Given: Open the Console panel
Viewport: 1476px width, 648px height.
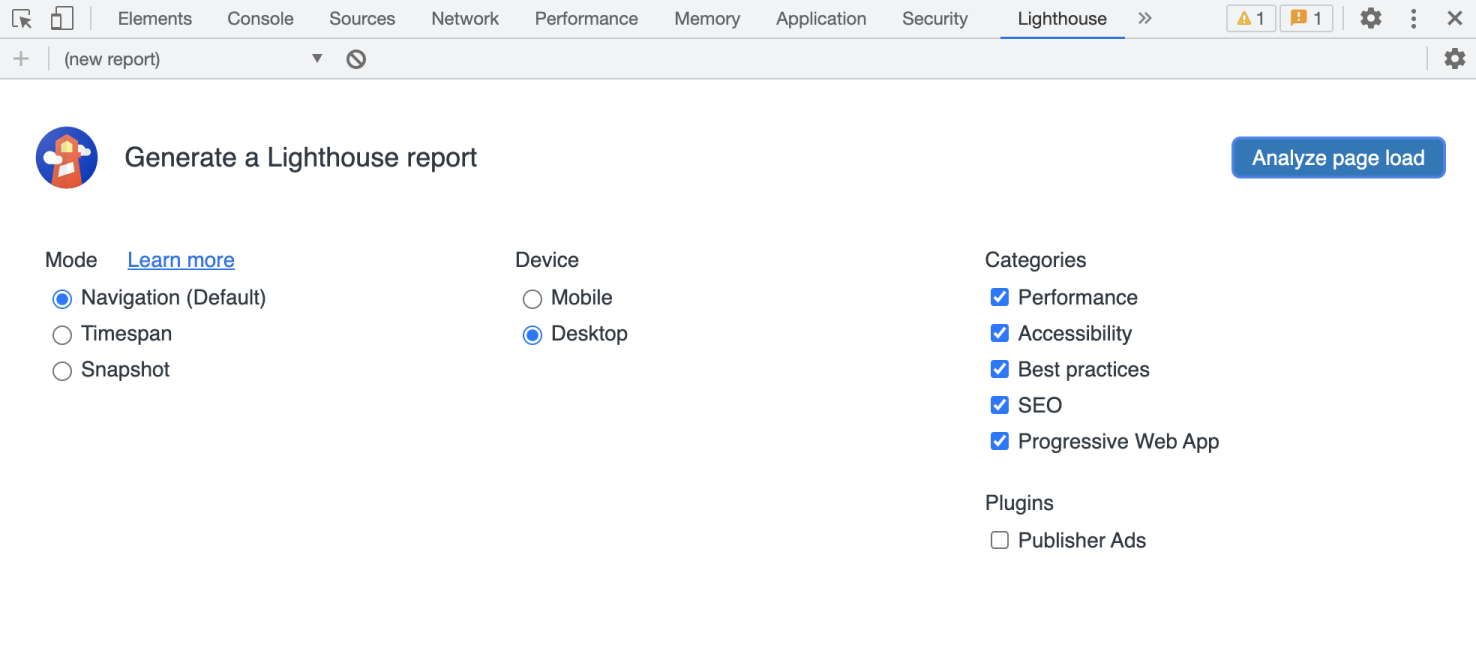Looking at the screenshot, I should [259, 18].
